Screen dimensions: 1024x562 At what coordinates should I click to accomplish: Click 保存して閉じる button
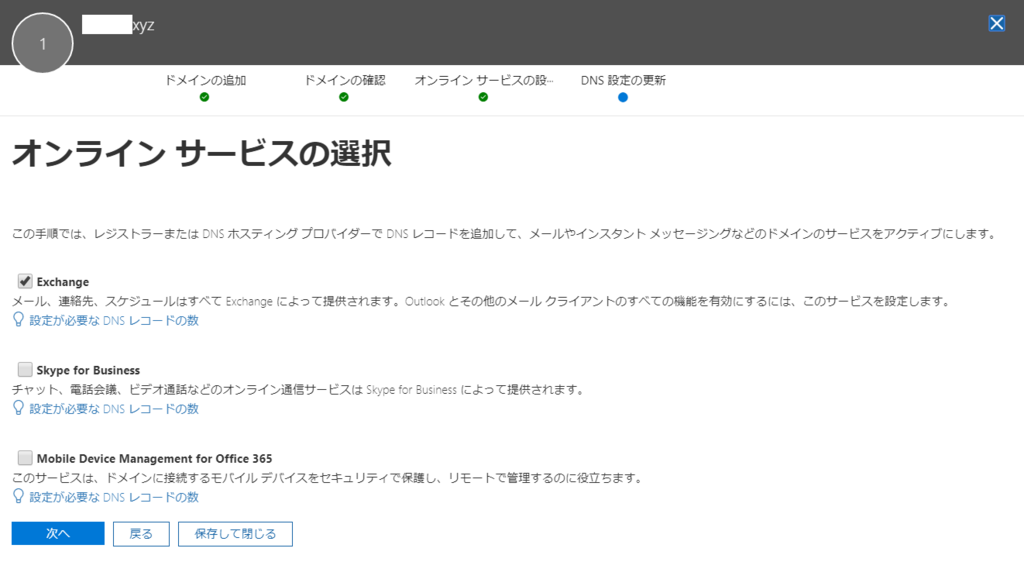pos(235,533)
